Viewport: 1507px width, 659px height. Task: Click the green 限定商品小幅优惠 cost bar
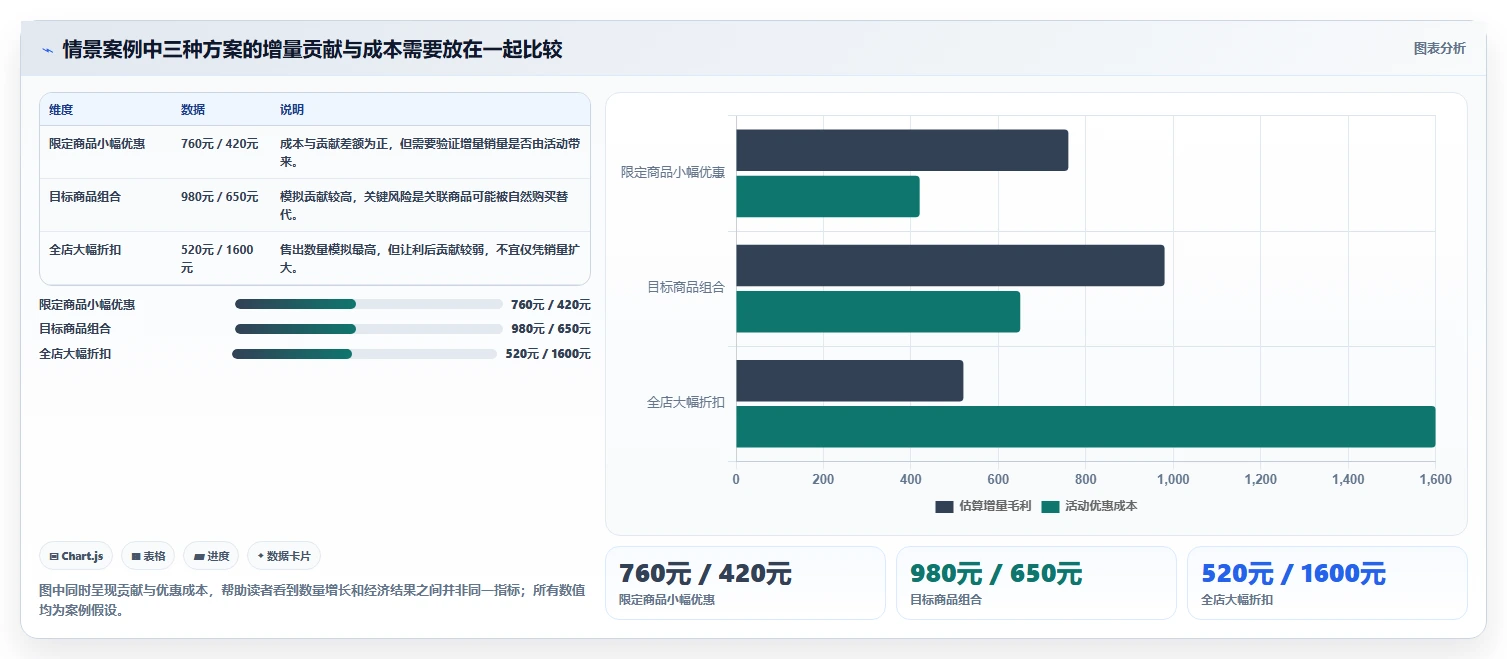click(x=828, y=196)
